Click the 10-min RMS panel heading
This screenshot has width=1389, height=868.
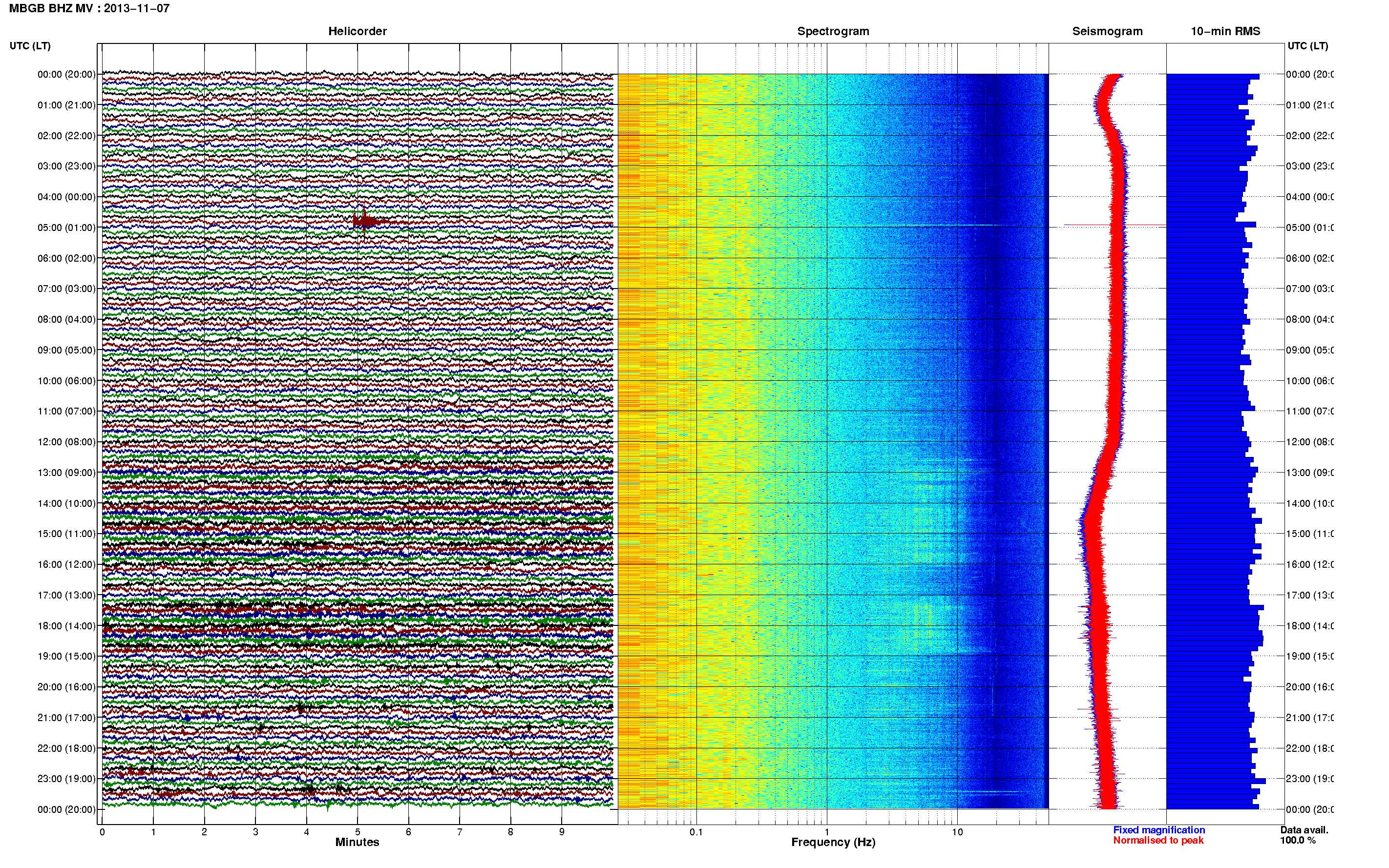pos(1225,31)
